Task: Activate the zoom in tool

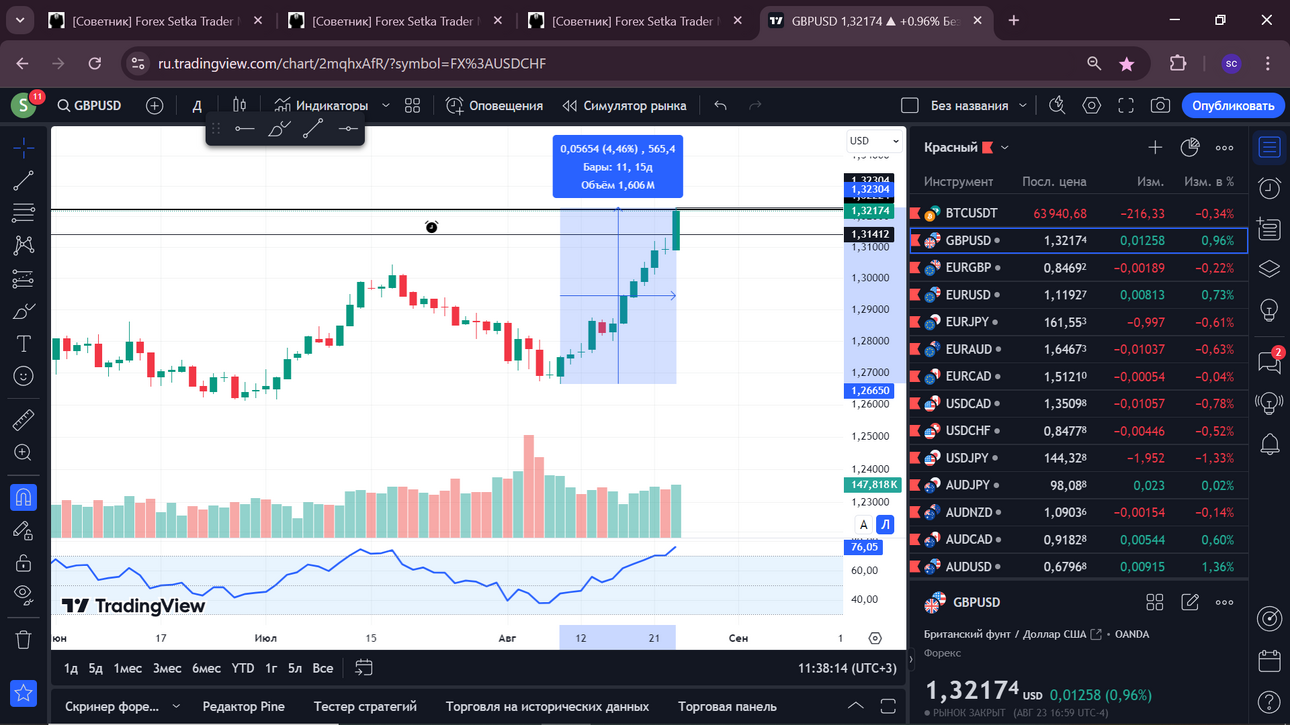Action: [24, 453]
